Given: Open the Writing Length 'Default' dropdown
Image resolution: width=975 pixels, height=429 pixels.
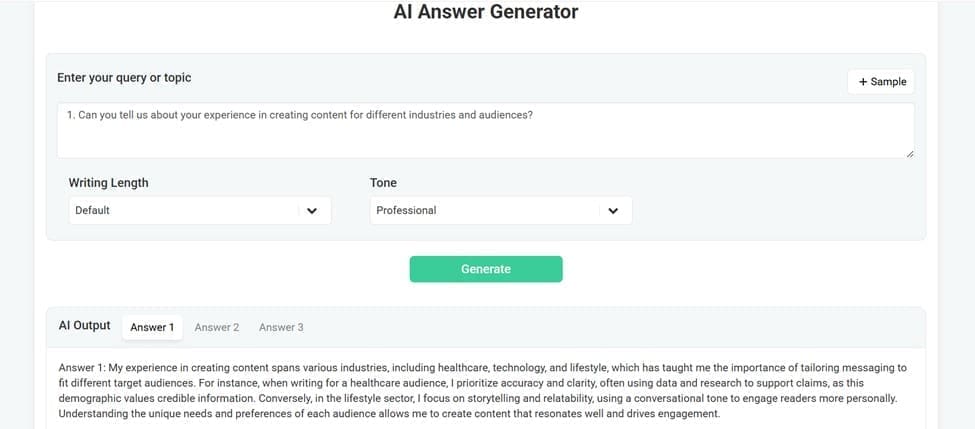Looking at the screenshot, I should [x=199, y=211].
